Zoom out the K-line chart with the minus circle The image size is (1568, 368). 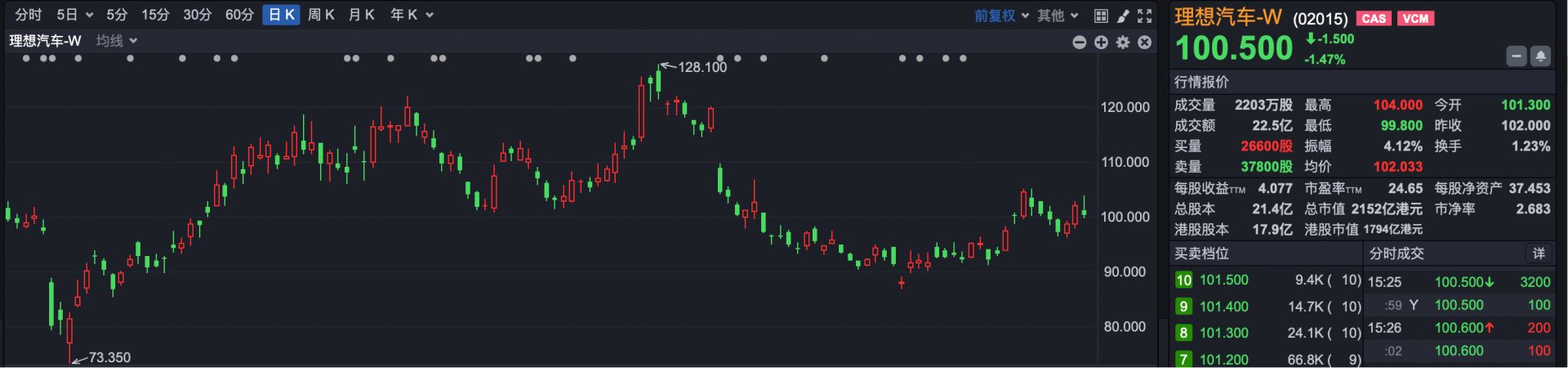(1080, 42)
